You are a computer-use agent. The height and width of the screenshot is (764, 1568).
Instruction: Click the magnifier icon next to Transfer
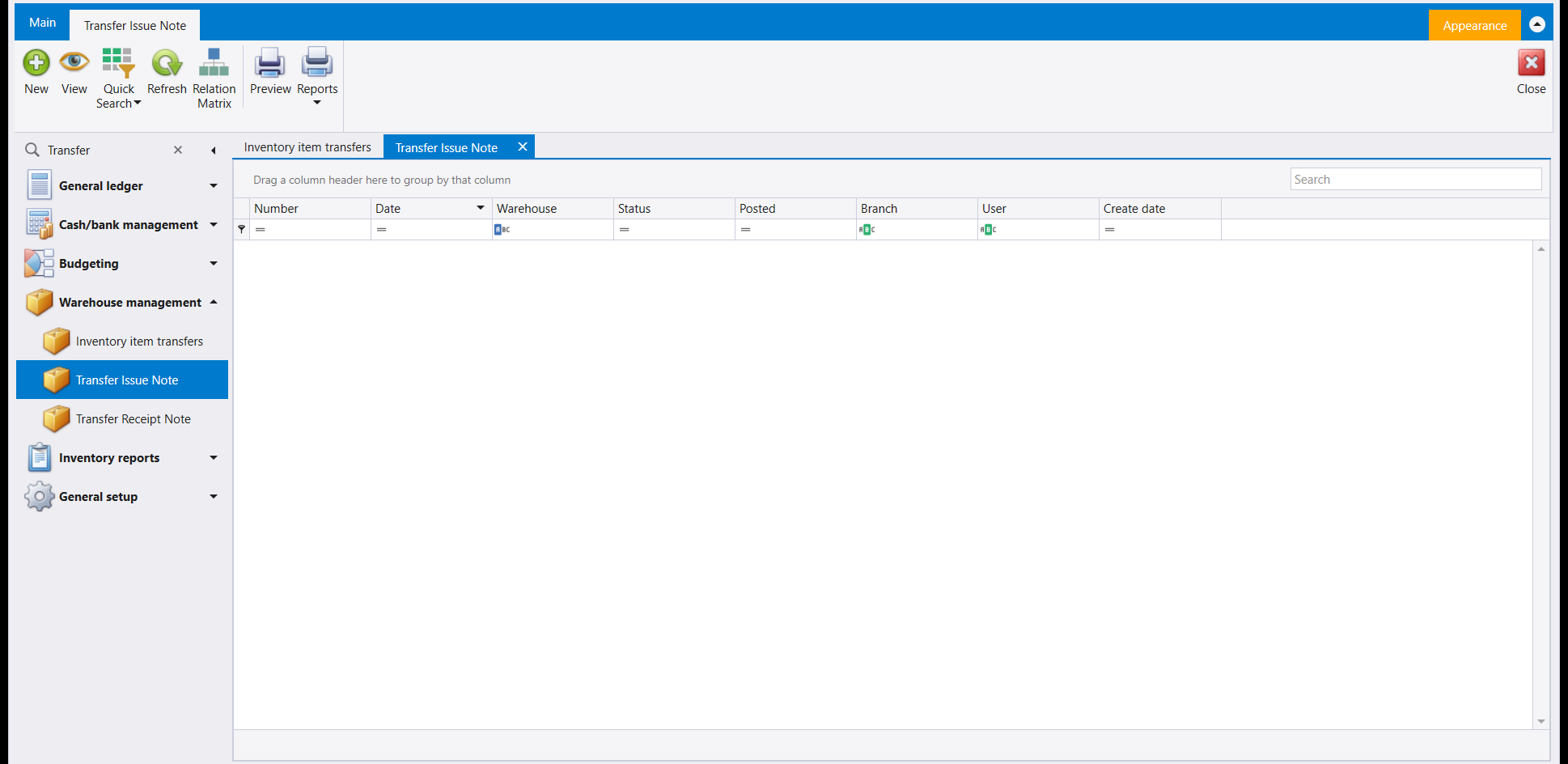click(32, 150)
